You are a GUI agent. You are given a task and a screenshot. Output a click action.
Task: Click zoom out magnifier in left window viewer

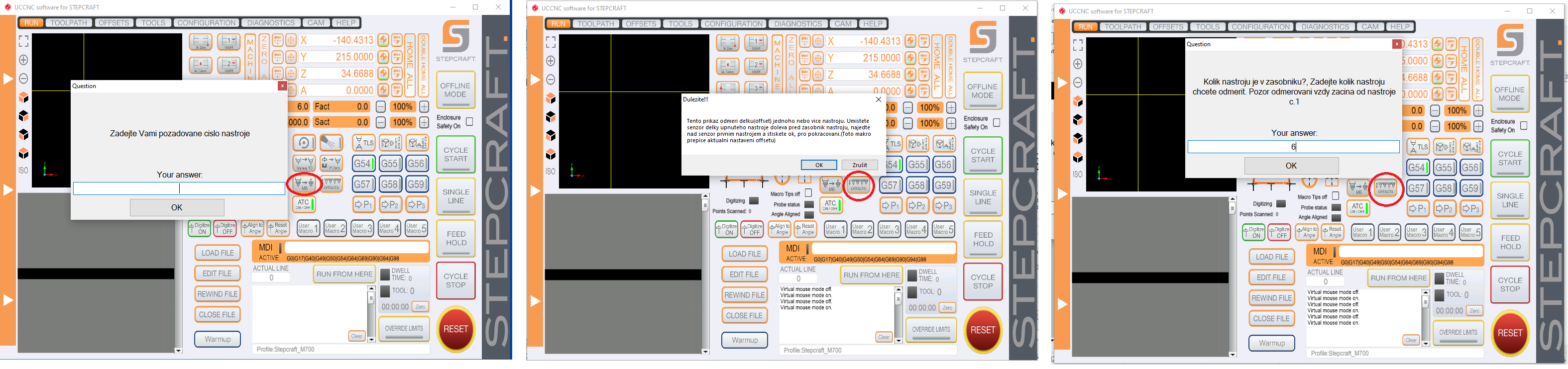tap(24, 79)
